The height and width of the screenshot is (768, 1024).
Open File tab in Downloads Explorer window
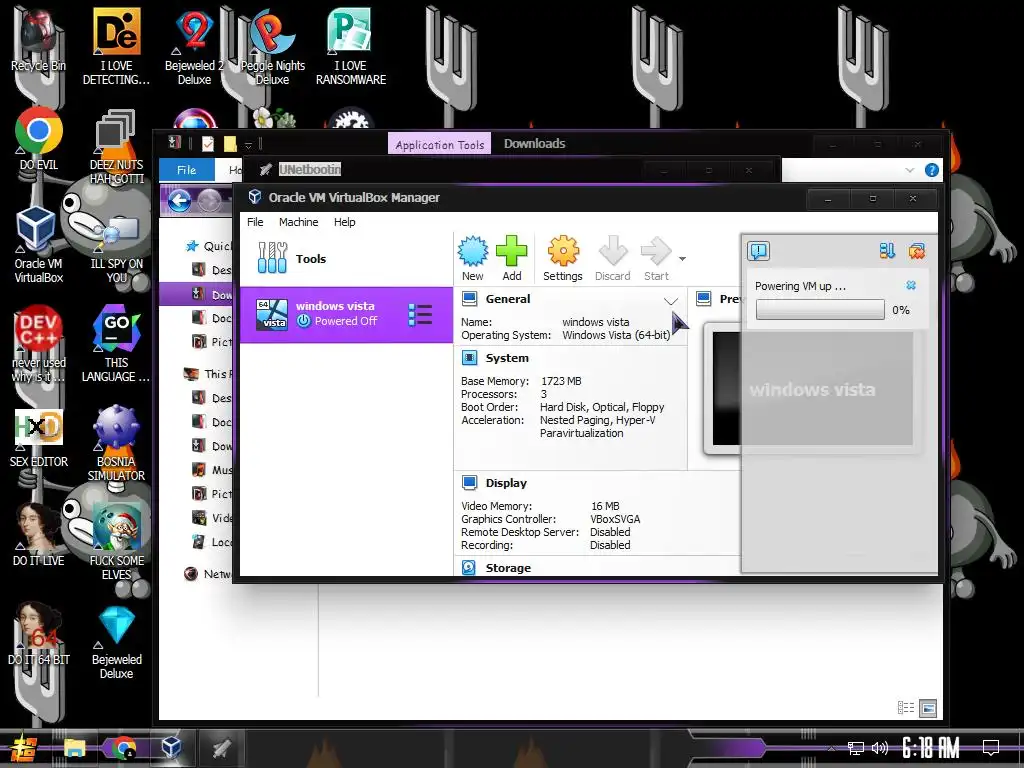(x=186, y=170)
